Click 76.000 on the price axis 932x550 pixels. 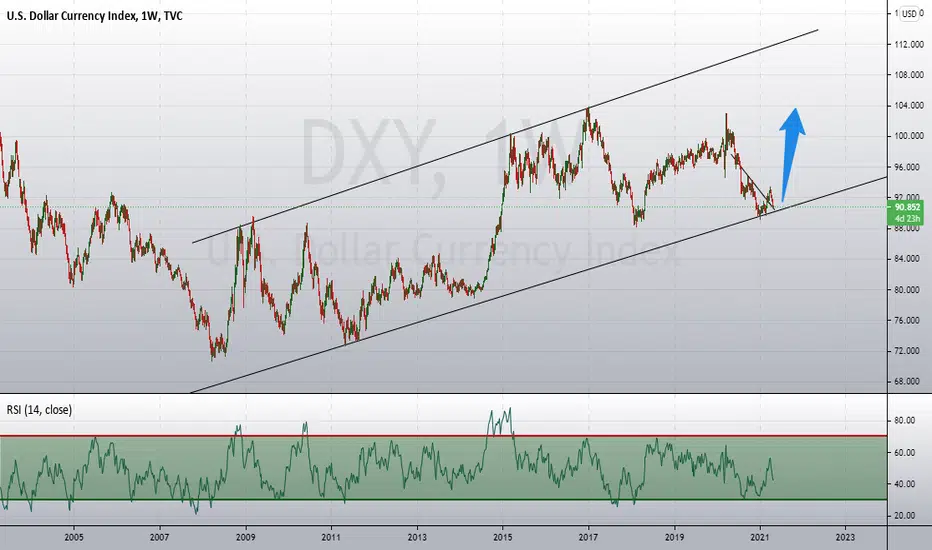click(909, 320)
